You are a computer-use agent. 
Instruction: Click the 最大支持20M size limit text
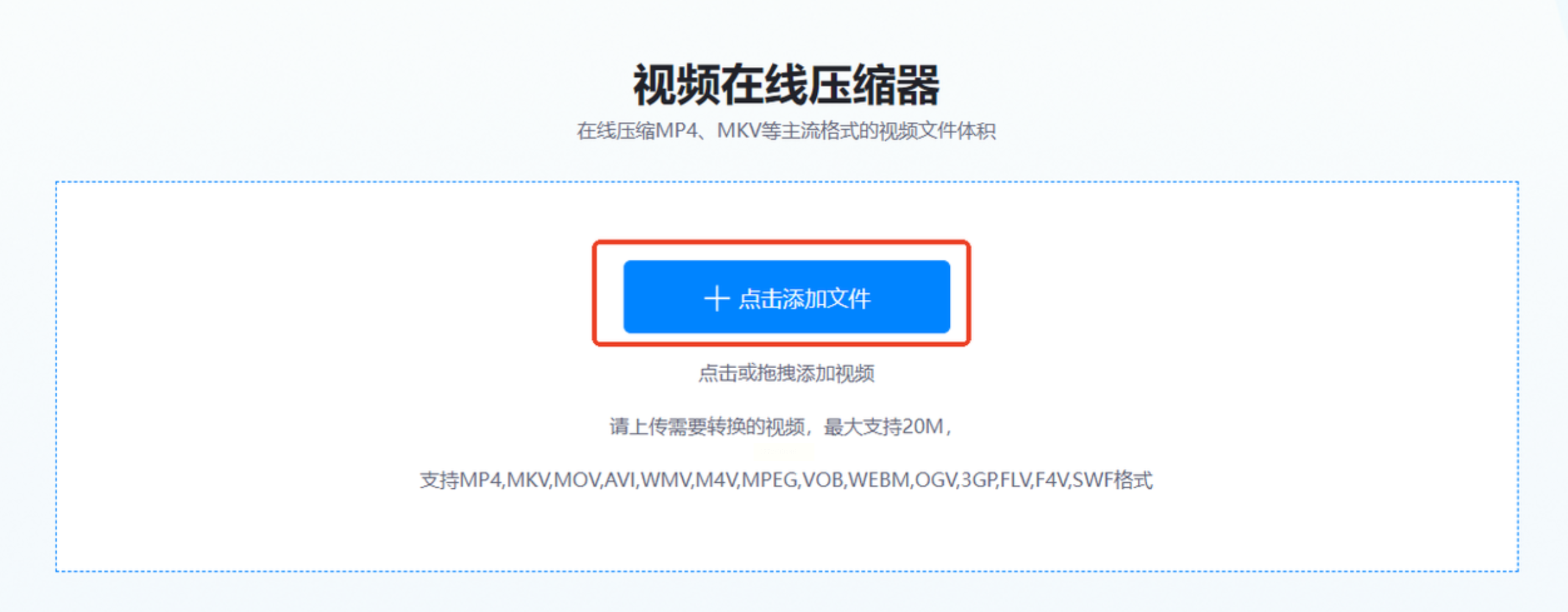(x=884, y=426)
